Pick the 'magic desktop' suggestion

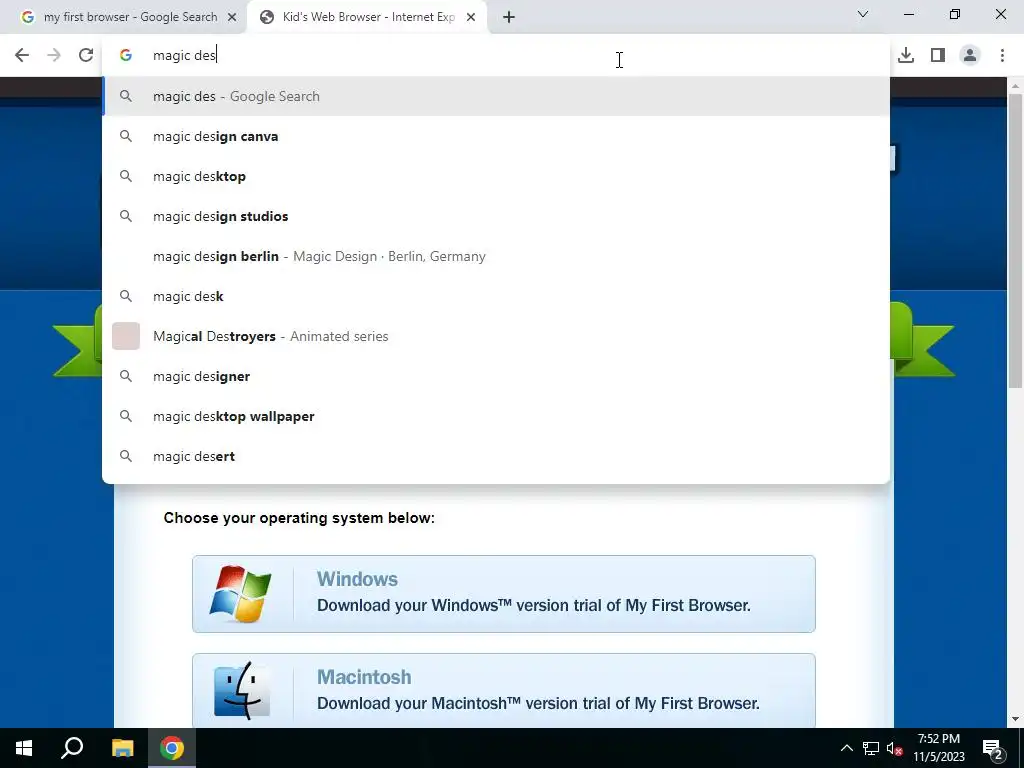tap(496, 176)
